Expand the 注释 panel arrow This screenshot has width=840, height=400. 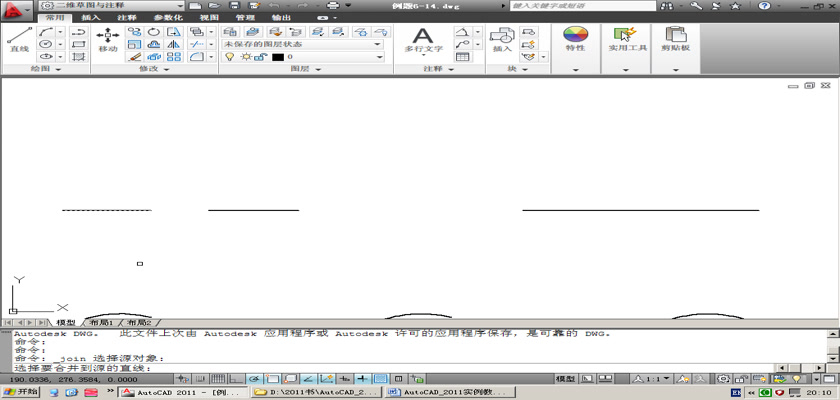[451, 70]
